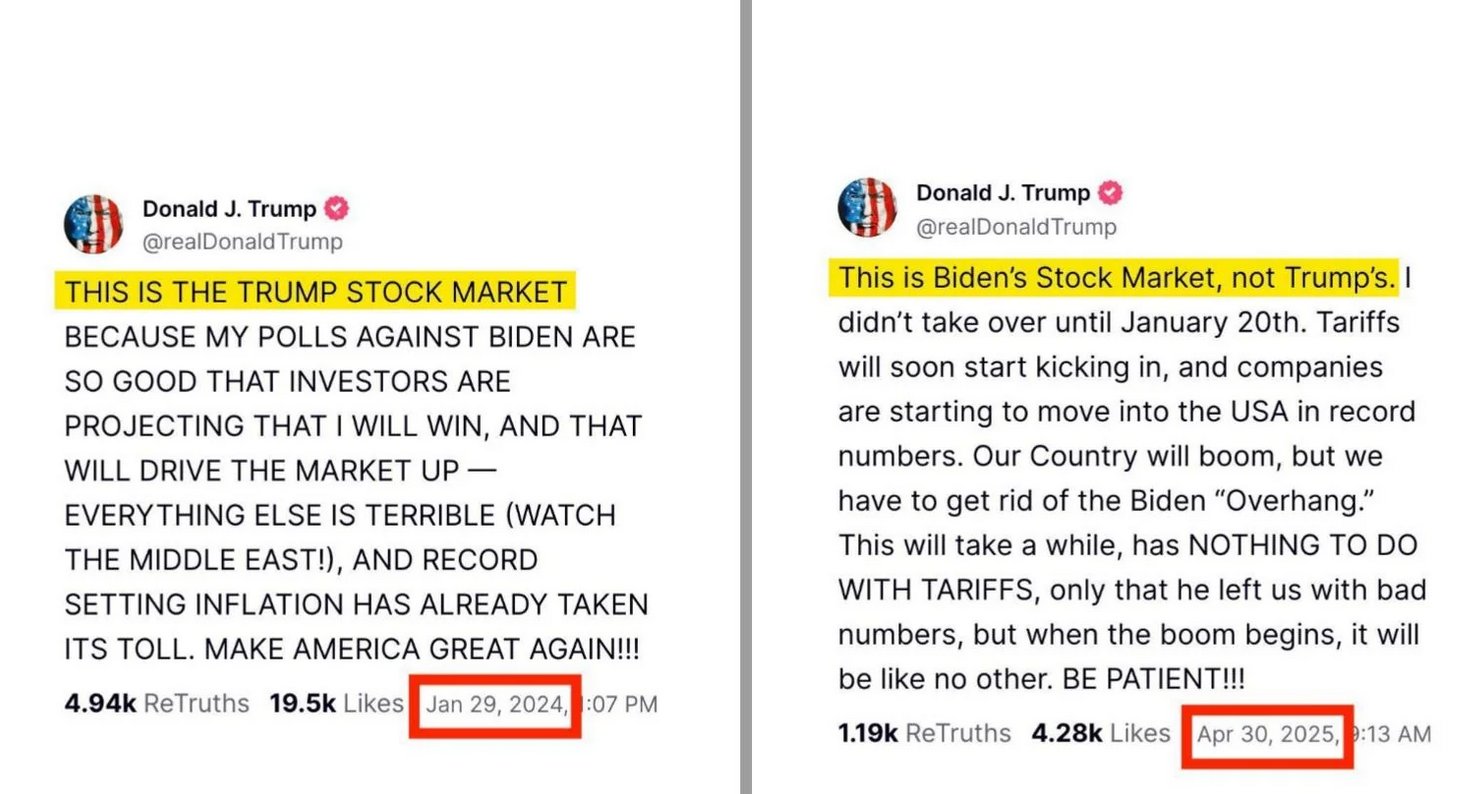The width and height of the screenshot is (1483, 794).
Task: Open @realDonaldTrump handle on right post
Action: point(1016,227)
